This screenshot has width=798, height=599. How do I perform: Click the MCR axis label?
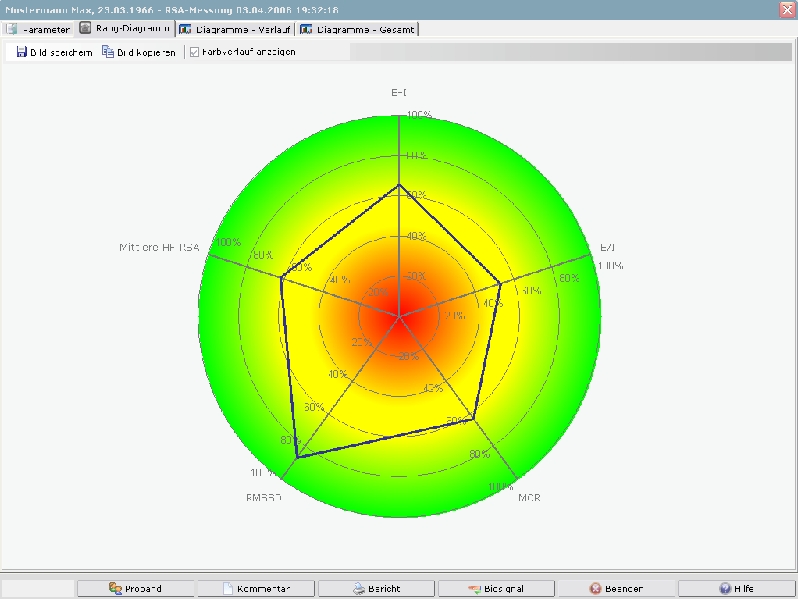(529, 497)
